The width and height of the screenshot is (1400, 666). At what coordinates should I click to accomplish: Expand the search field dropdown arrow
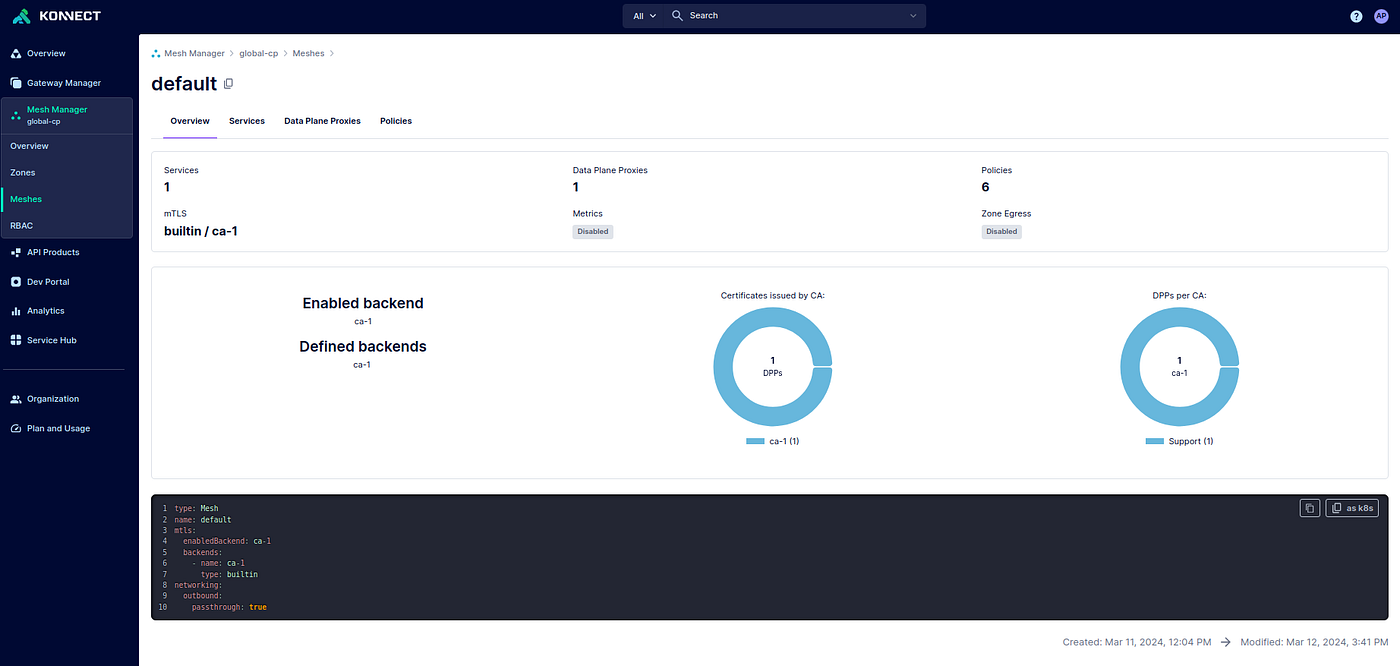tap(913, 16)
